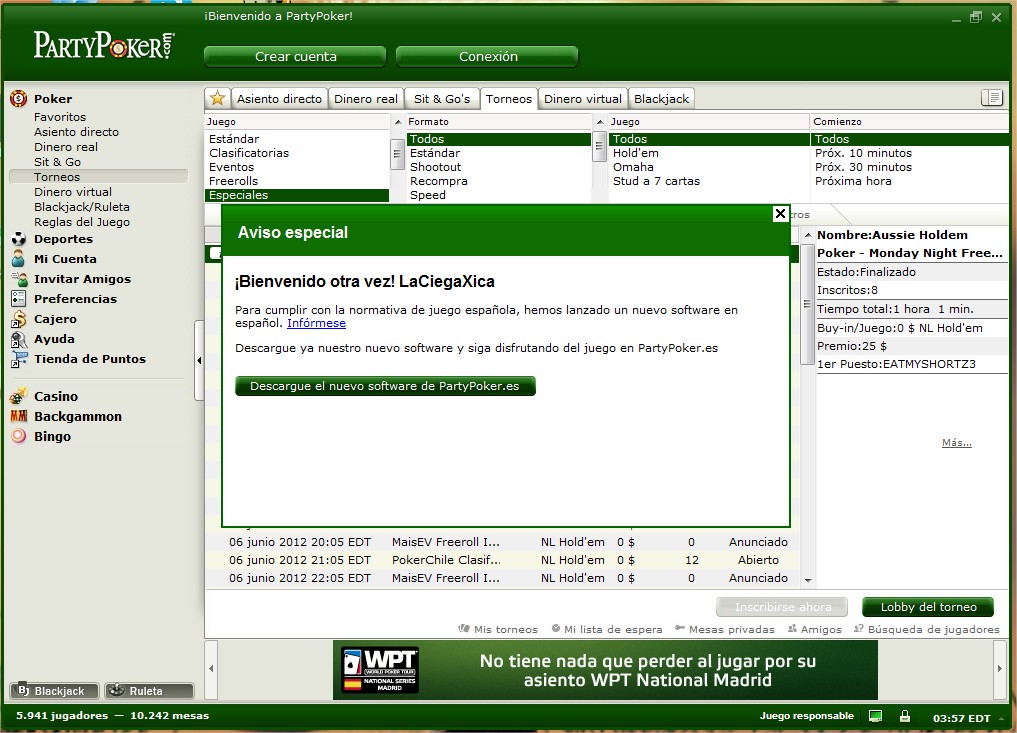Open Mesas privadas
1017x733 pixels.
[x=724, y=629]
